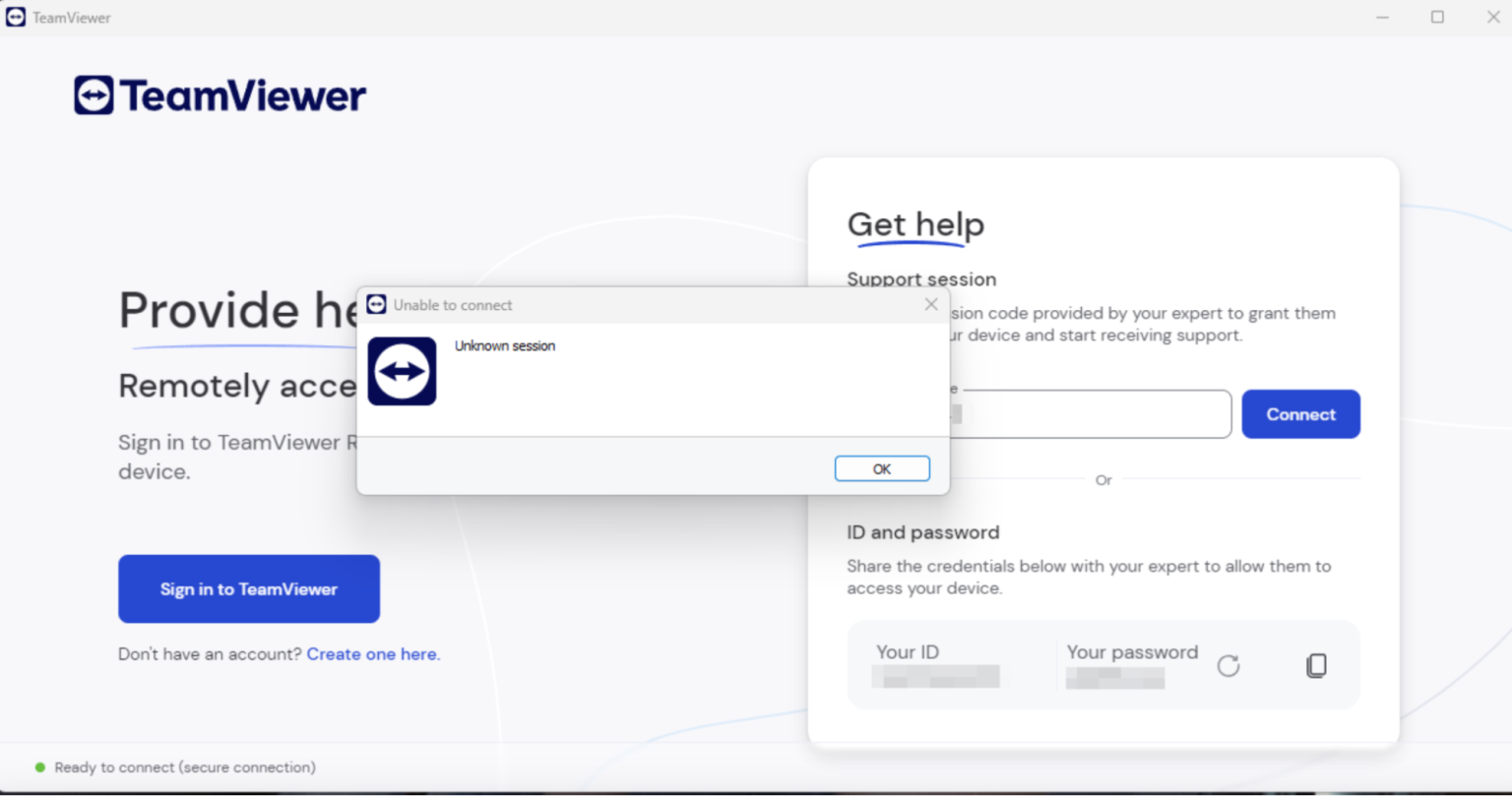Open the Create one here link
1512x796 pixels.
pos(372,653)
